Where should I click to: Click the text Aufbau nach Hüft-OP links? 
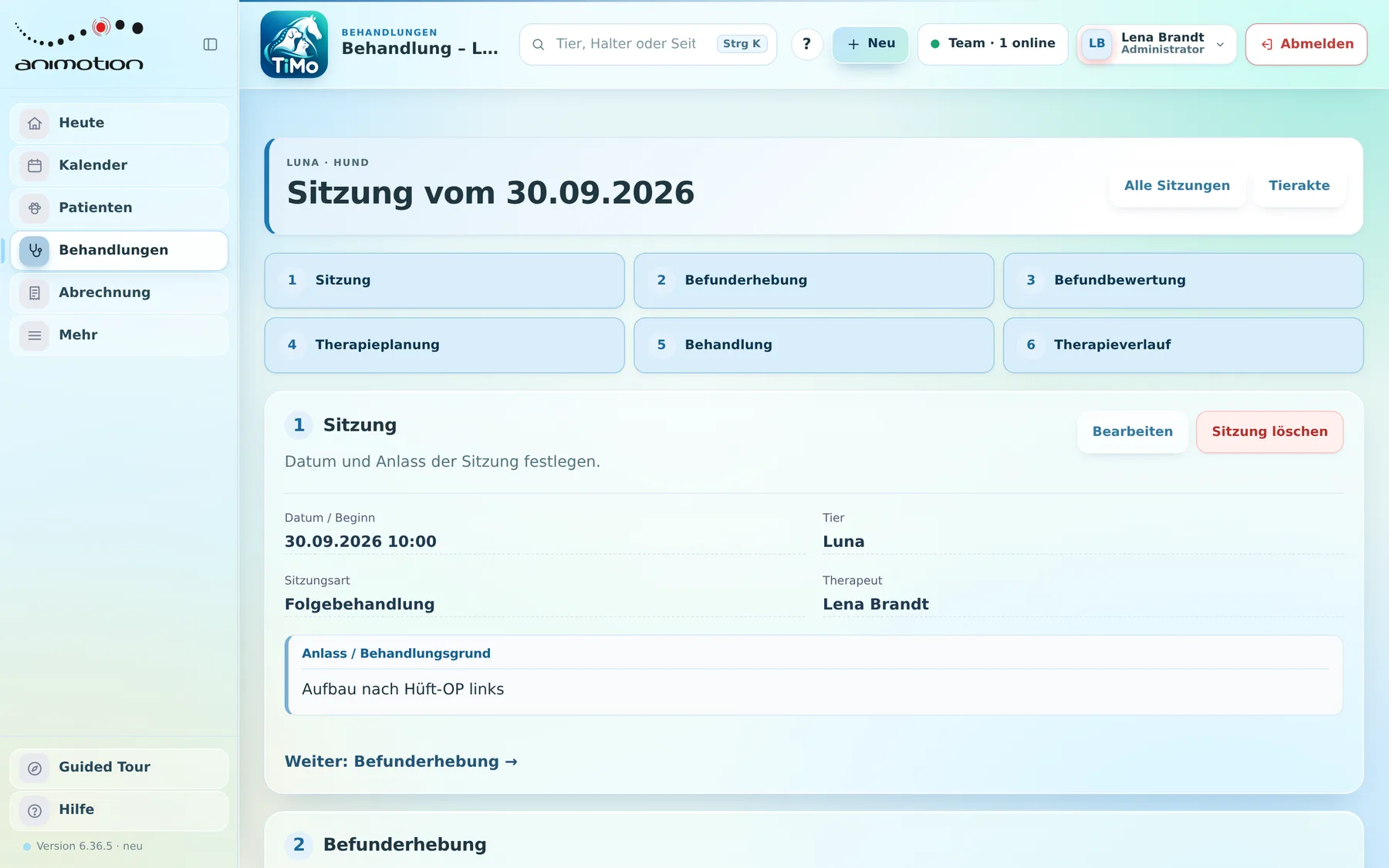click(x=403, y=690)
